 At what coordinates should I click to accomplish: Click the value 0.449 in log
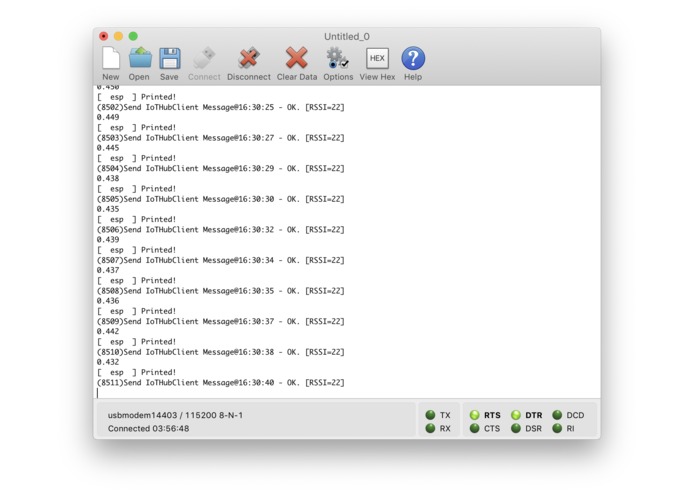click(x=108, y=117)
